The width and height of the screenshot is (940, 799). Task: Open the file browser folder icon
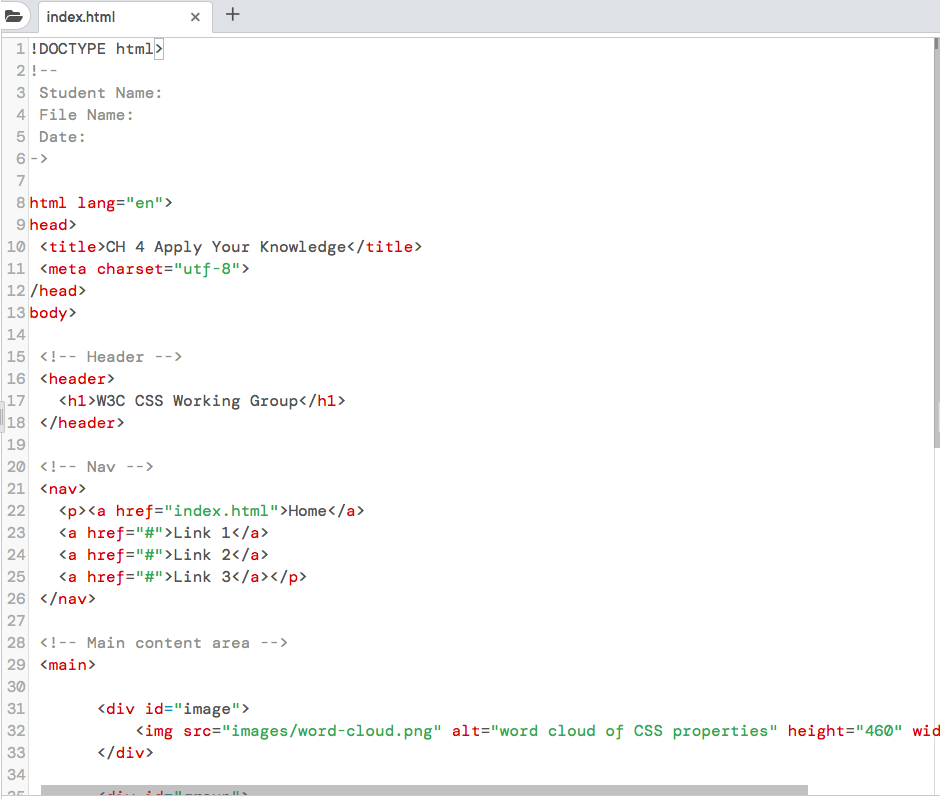click(16, 15)
